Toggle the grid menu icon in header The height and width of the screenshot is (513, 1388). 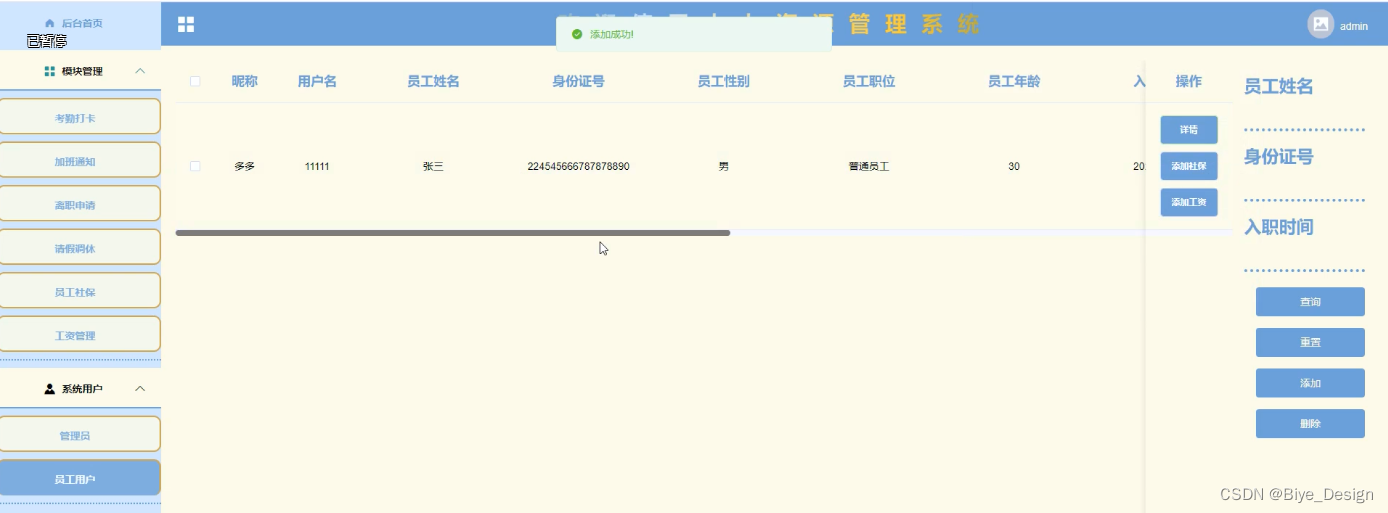[x=186, y=24]
